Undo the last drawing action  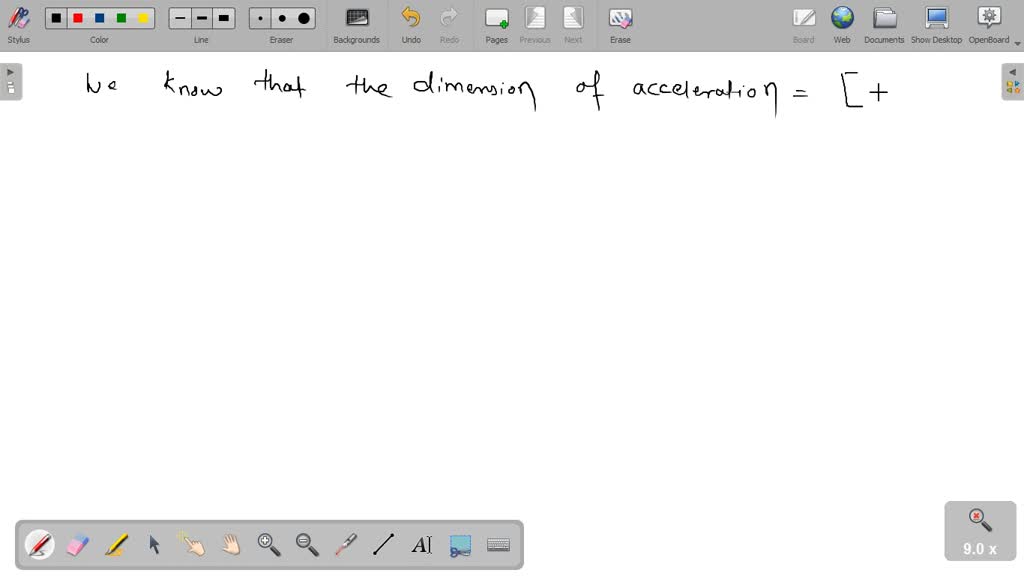411,22
